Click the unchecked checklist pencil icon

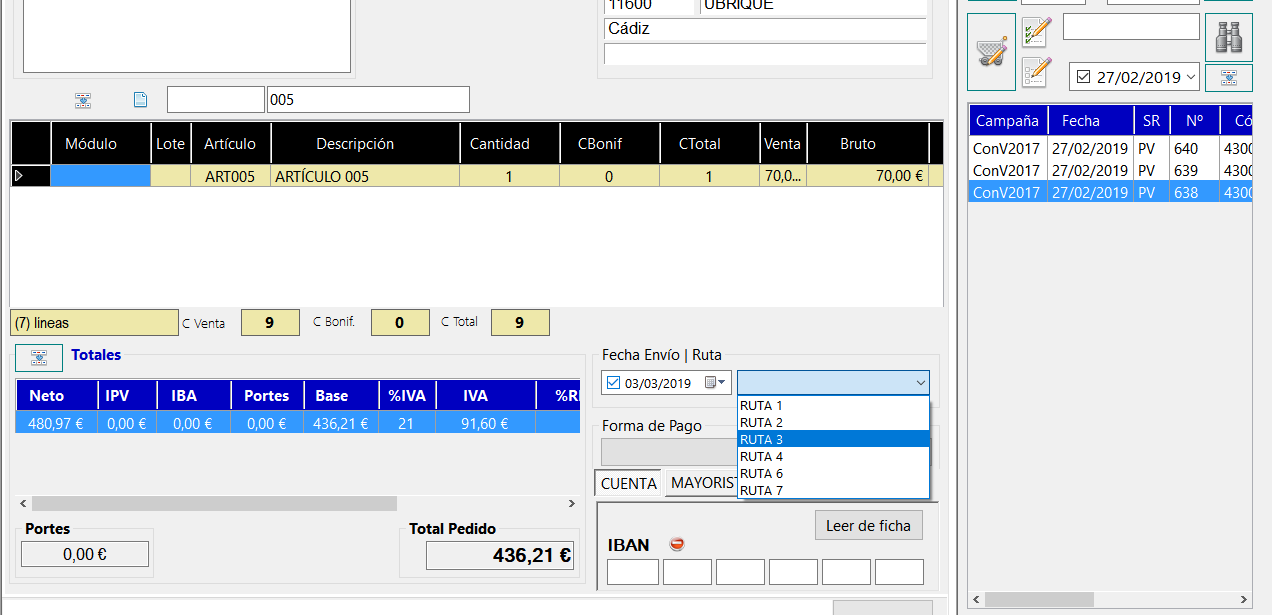1036,72
